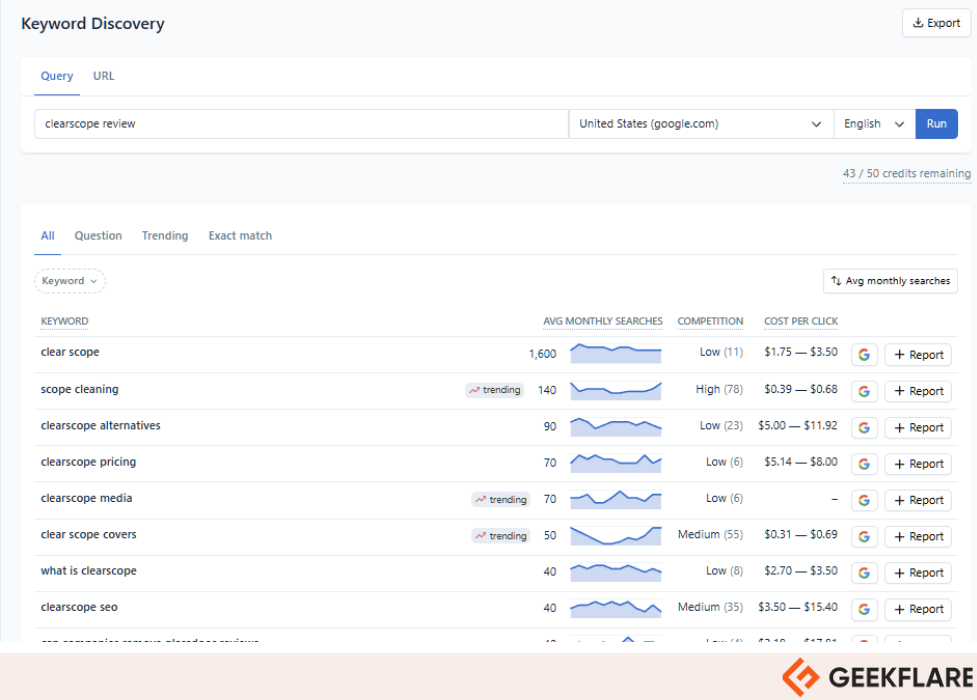Create report for 'clear scope covers' keyword
The height and width of the screenshot is (700, 977).
pyautogui.click(x=918, y=537)
